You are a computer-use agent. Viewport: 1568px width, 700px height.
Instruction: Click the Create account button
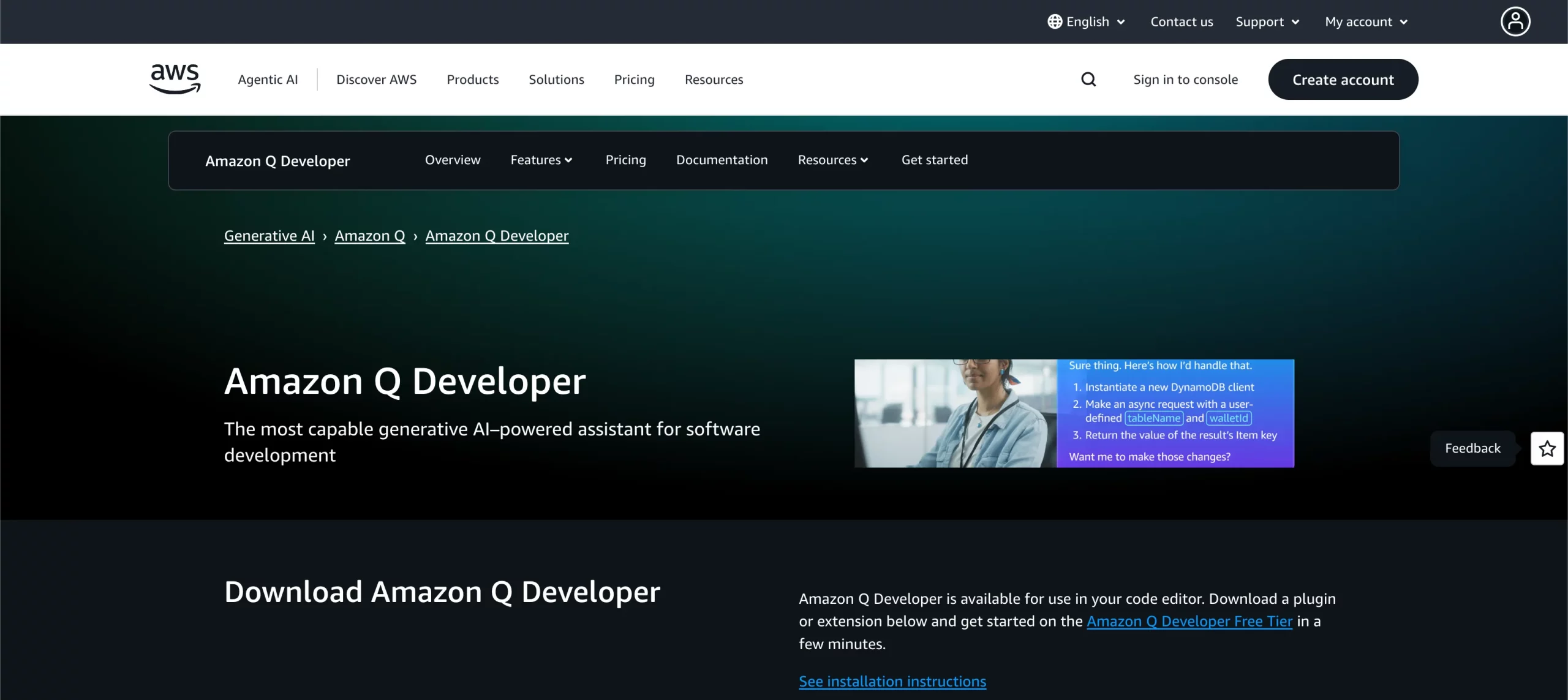point(1343,80)
